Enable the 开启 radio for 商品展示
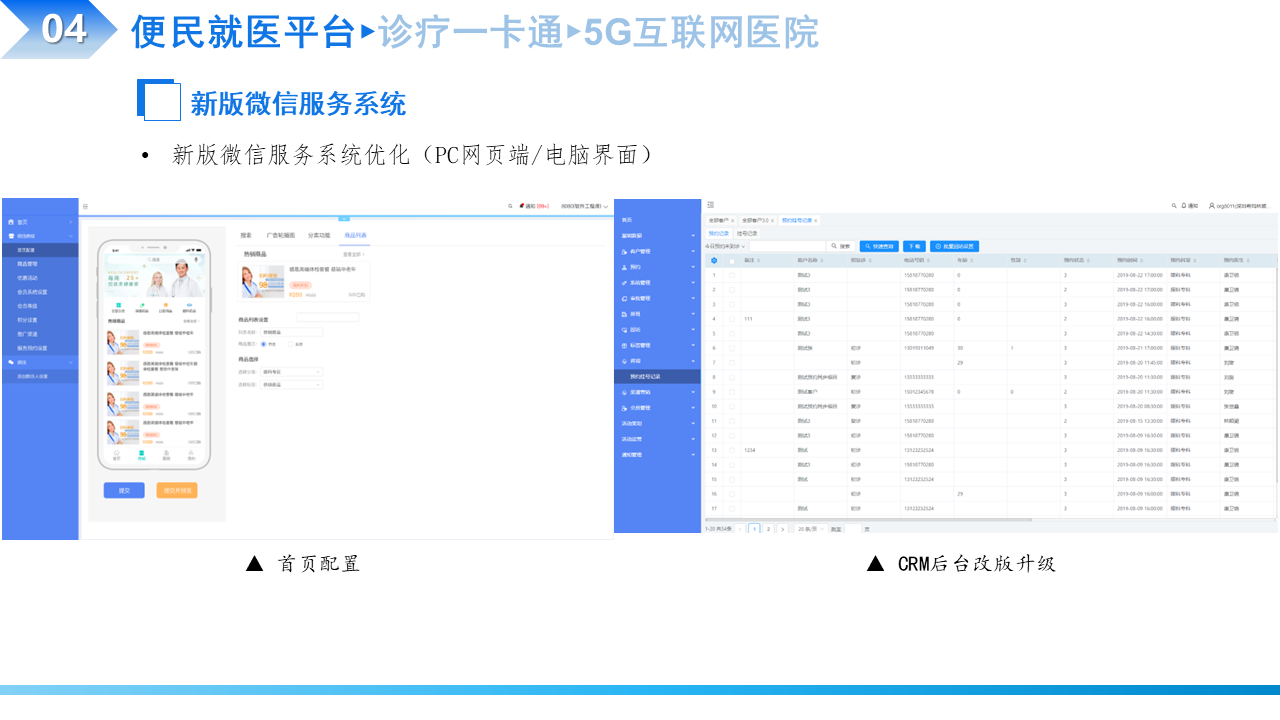This screenshot has width=1280, height=720. tap(263, 344)
